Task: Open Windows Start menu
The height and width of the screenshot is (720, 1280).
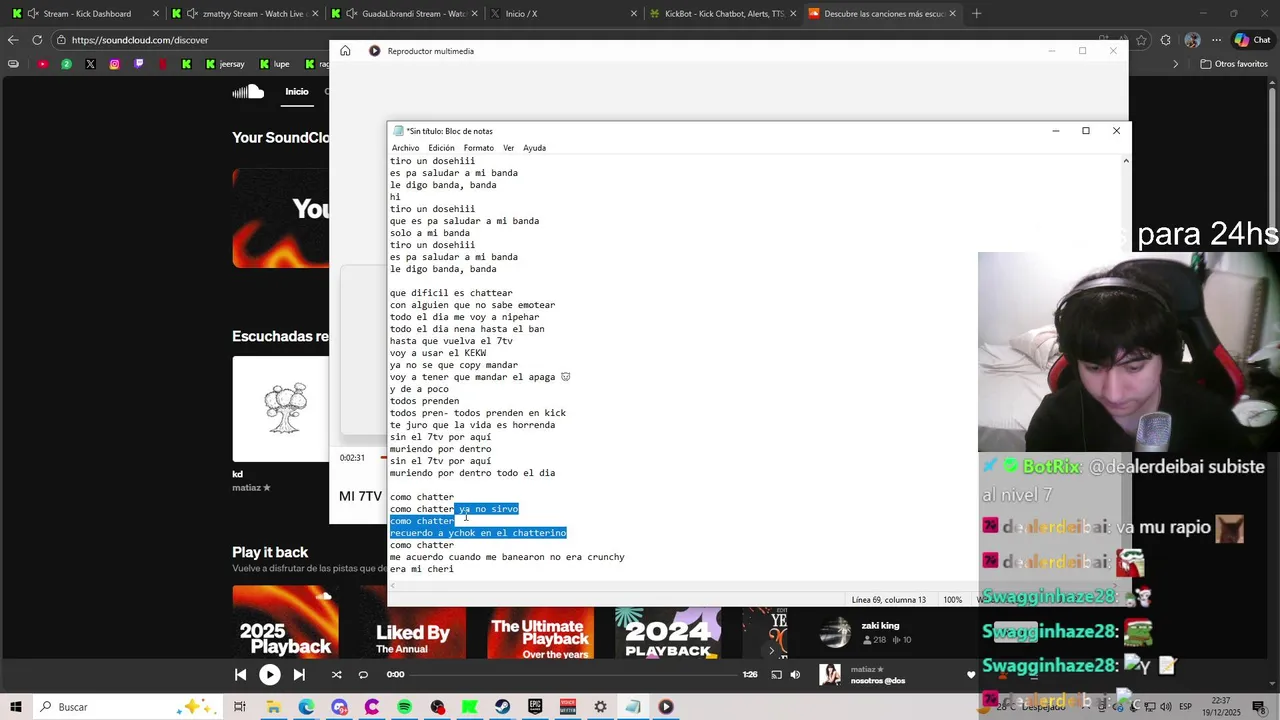Action: click(16, 707)
